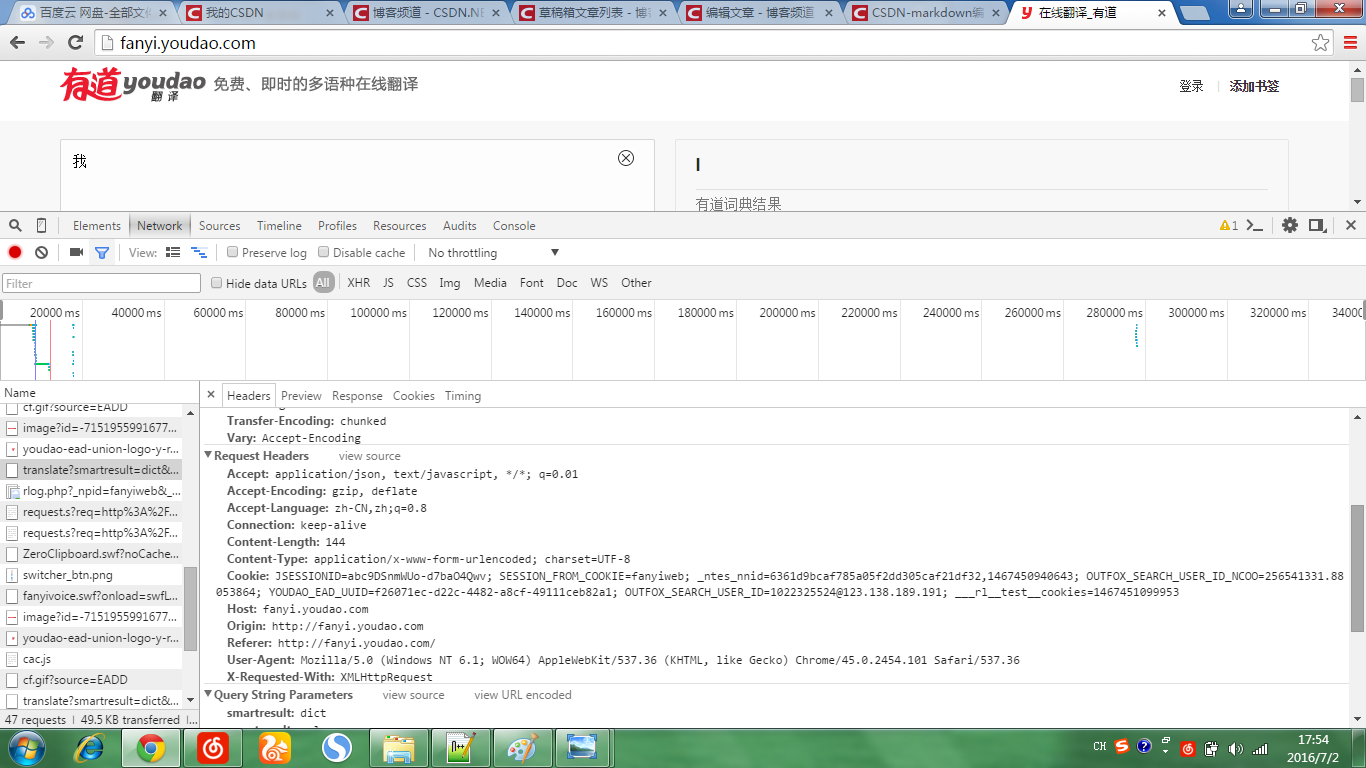The width and height of the screenshot is (1366, 768).
Task: Clear the translation input with the circle X
Action: (626, 158)
